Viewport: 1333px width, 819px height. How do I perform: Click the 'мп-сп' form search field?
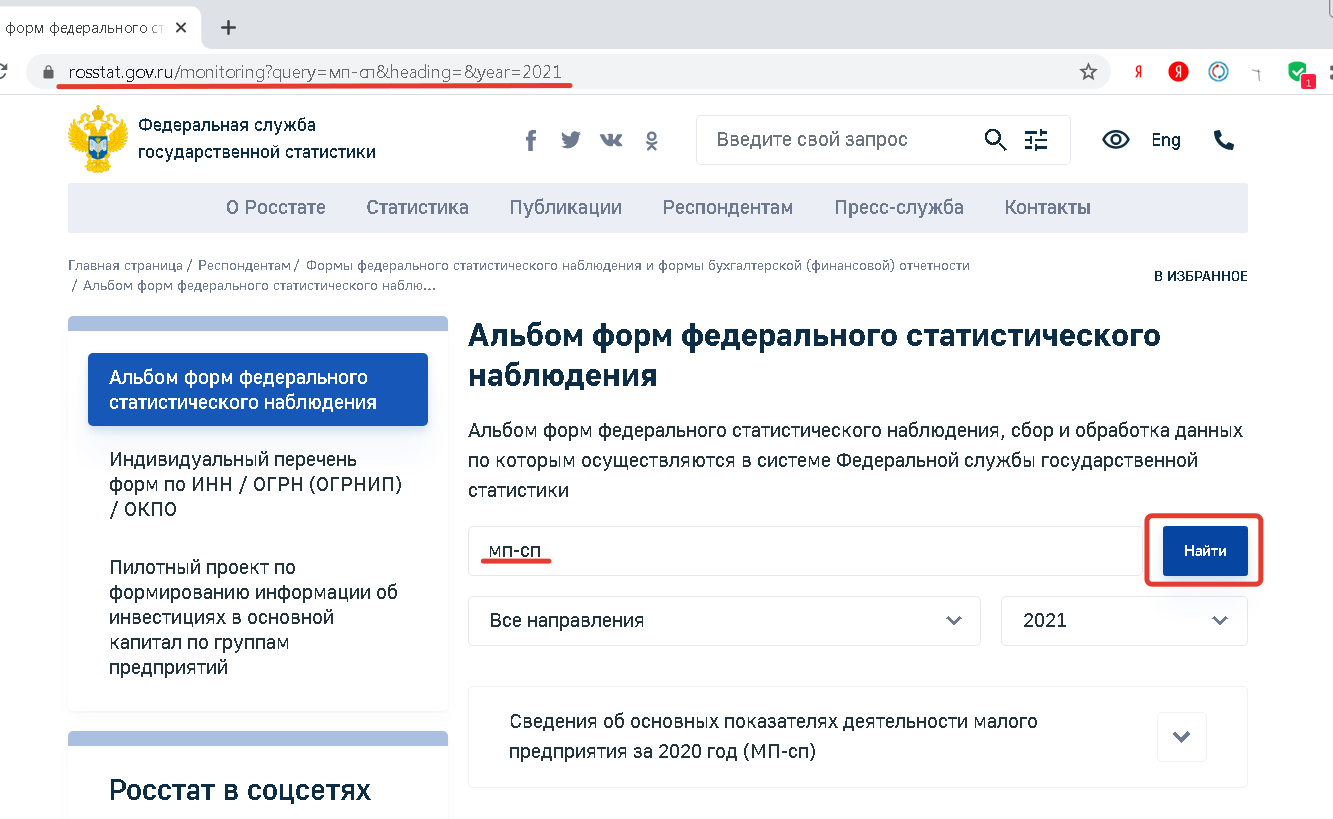coord(800,551)
